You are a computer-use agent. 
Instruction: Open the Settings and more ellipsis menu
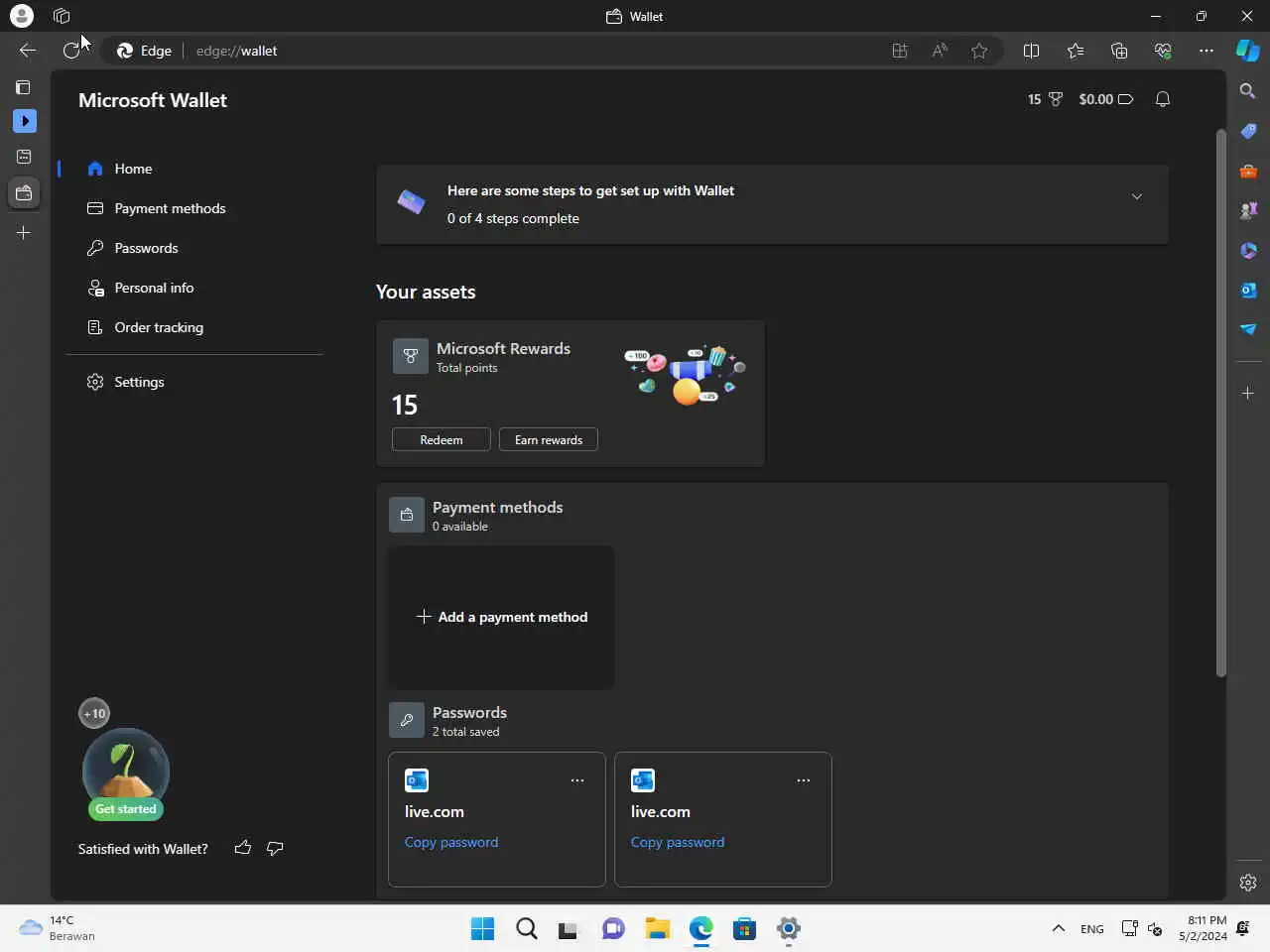1206,51
